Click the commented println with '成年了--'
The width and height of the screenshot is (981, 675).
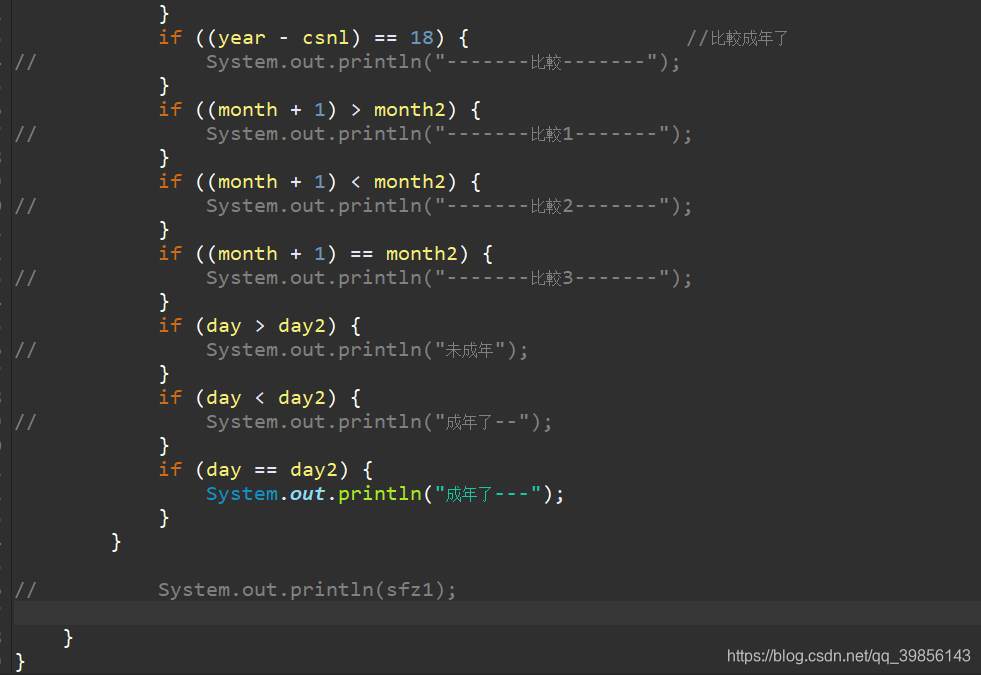pos(379,422)
